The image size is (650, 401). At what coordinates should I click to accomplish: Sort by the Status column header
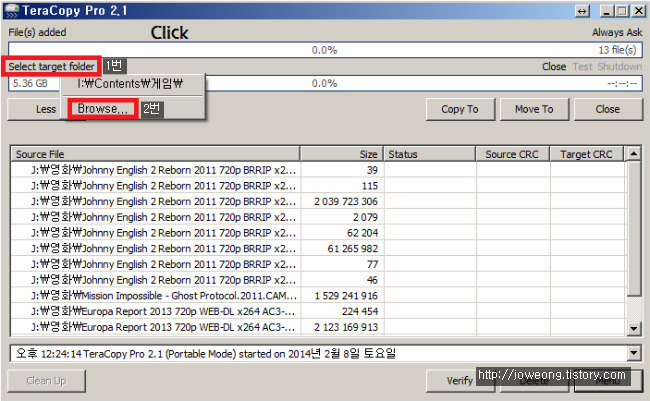pyautogui.click(x=429, y=154)
